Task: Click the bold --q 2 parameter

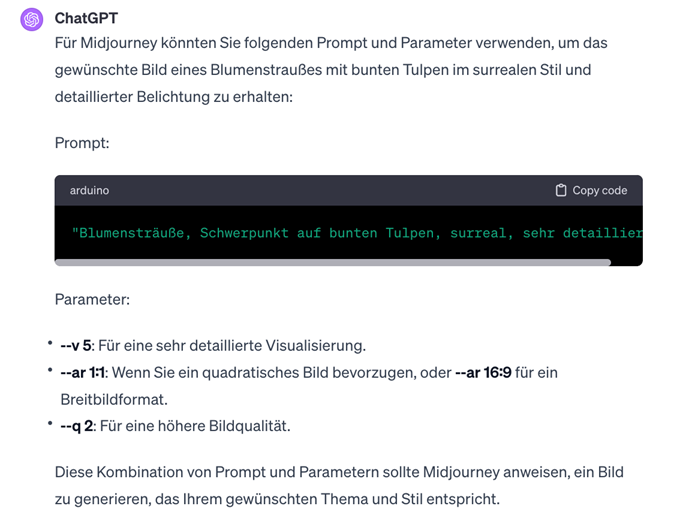Action: [76, 426]
